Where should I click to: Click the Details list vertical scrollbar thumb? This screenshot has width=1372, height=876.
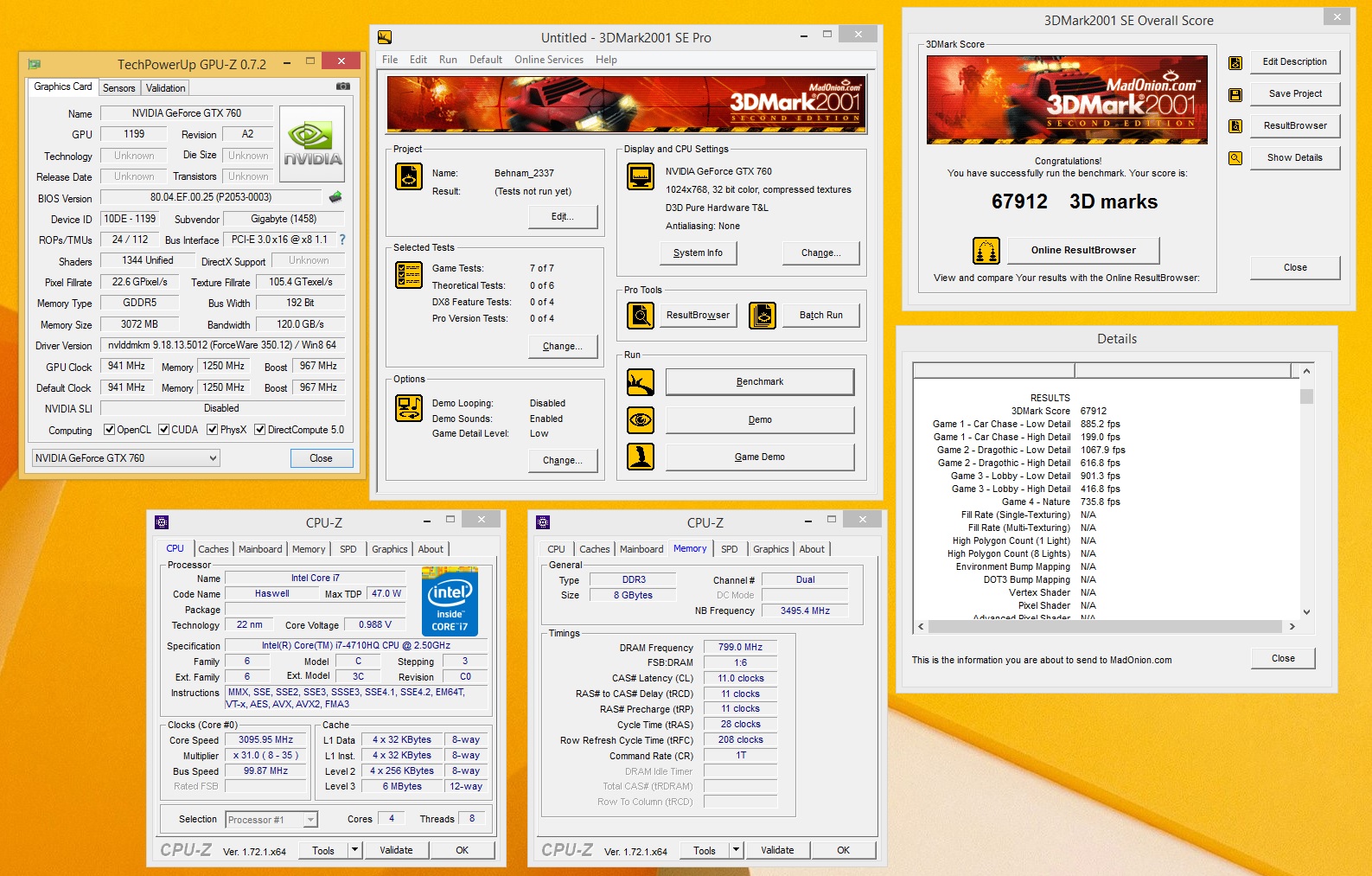(x=1306, y=397)
